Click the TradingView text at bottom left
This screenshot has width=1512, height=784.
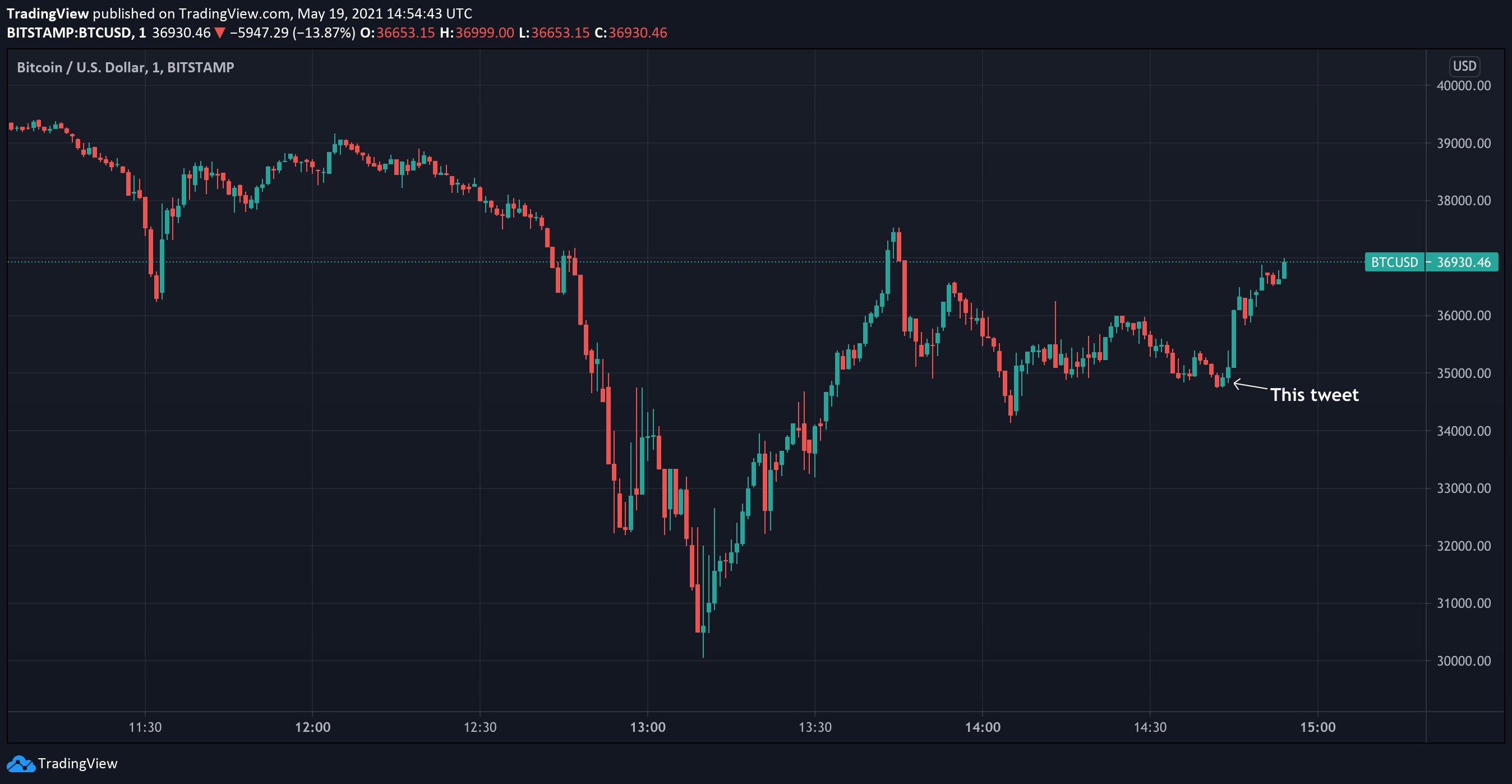click(77, 763)
